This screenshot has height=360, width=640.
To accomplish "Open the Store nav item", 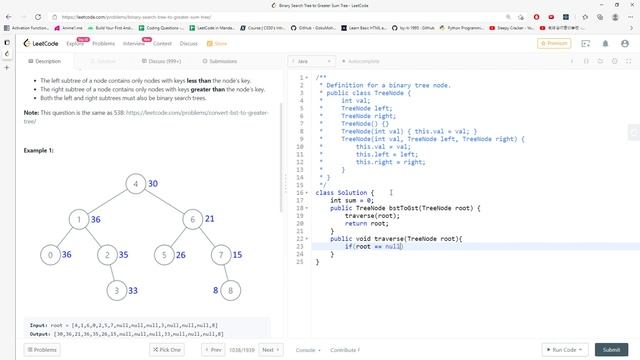I will (x=217, y=44).
